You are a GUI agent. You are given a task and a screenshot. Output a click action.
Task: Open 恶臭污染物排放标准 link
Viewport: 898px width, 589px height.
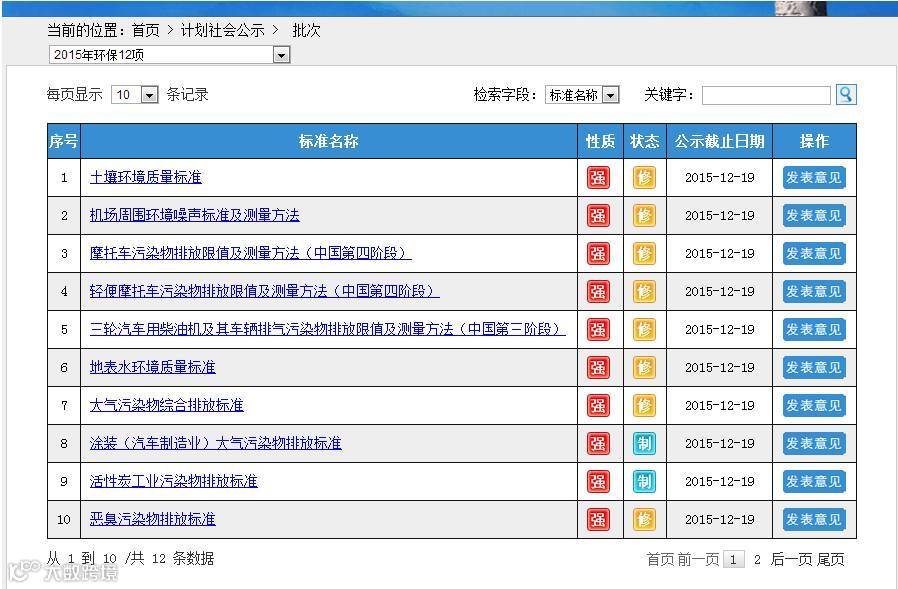(x=152, y=519)
